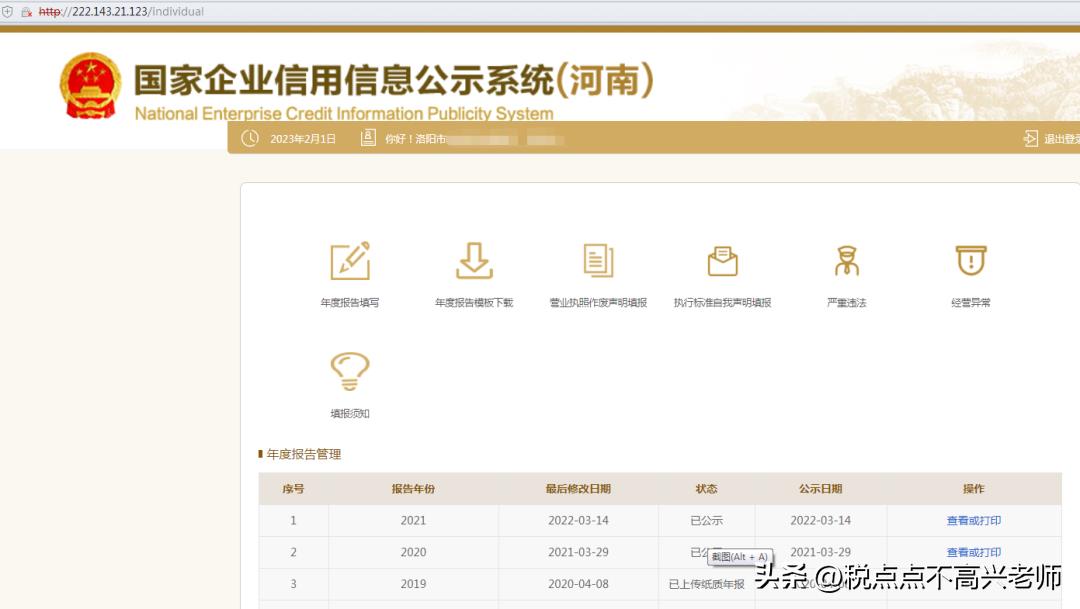
Task: Click browser security shield icon in address bar
Action: (x=7, y=12)
